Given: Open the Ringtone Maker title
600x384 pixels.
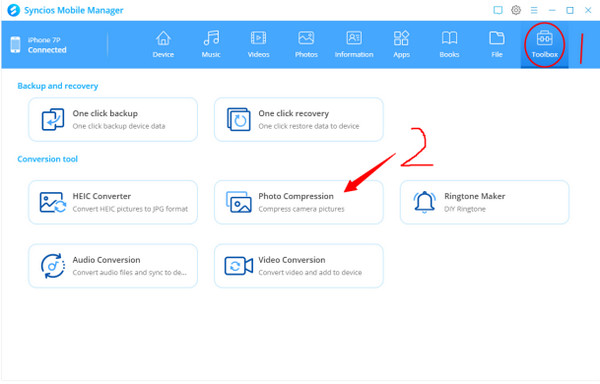Looking at the screenshot, I should click(474, 196).
